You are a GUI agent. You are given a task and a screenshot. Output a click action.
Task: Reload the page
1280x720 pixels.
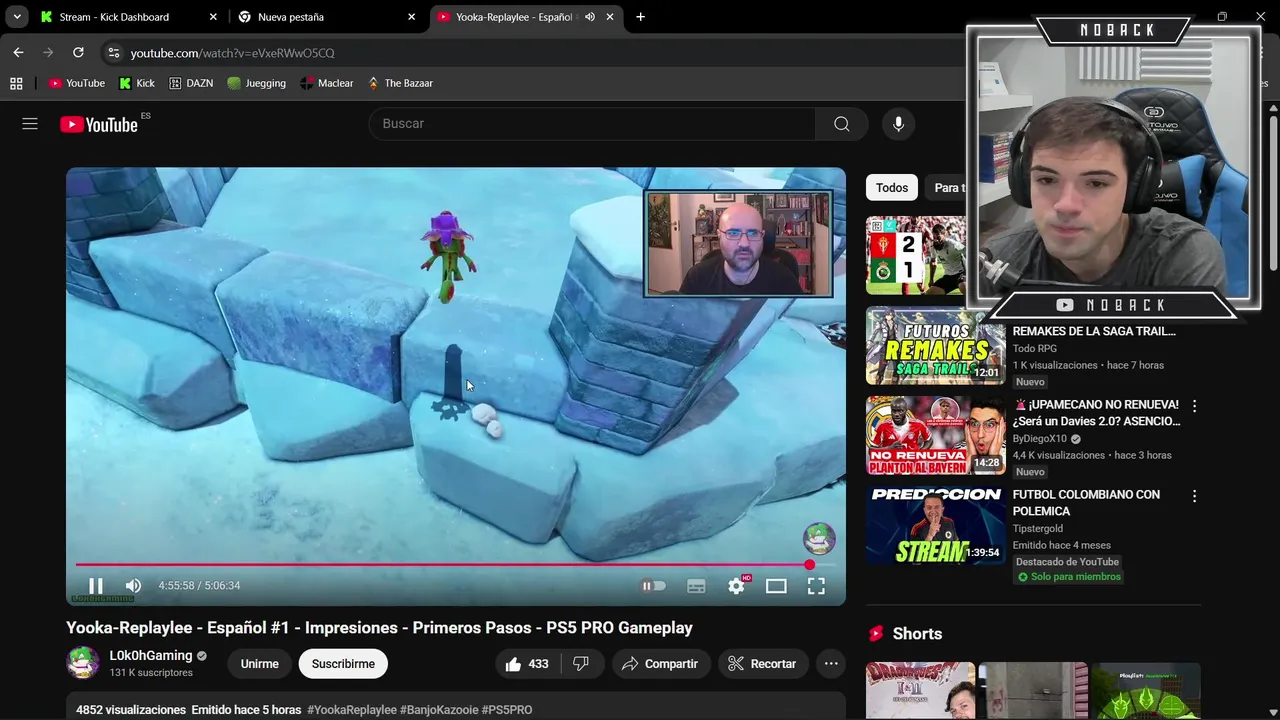click(78, 53)
